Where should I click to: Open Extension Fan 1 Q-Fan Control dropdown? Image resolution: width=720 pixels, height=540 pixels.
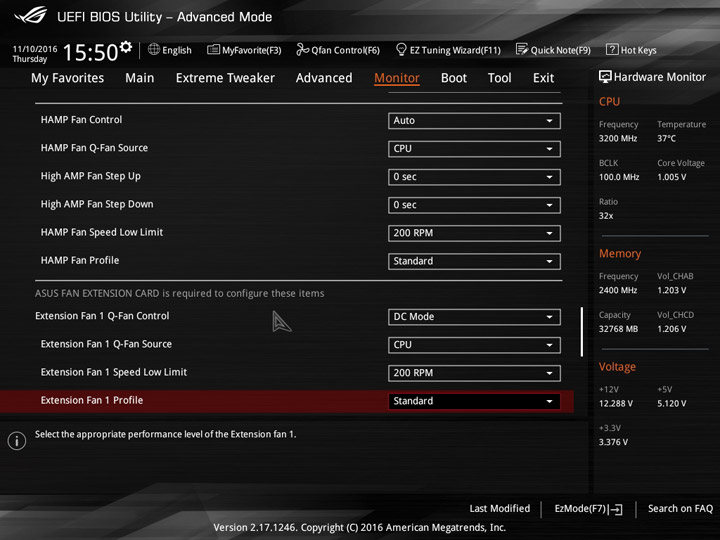(474, 317)
